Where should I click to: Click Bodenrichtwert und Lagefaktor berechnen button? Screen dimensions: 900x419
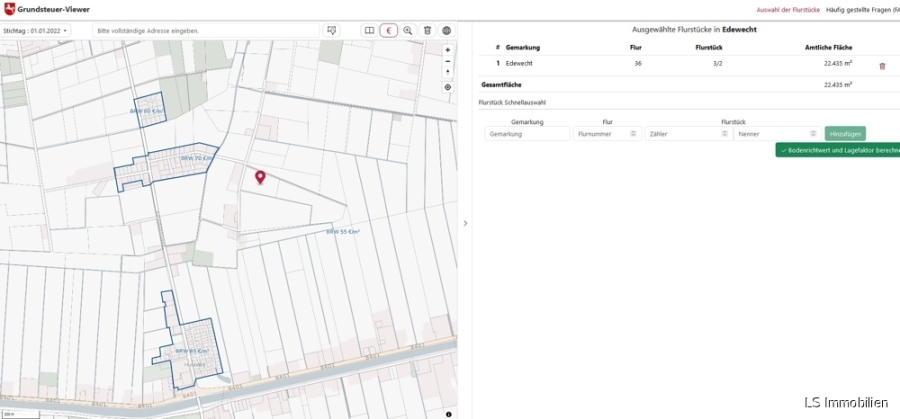(x=838, y=150)
